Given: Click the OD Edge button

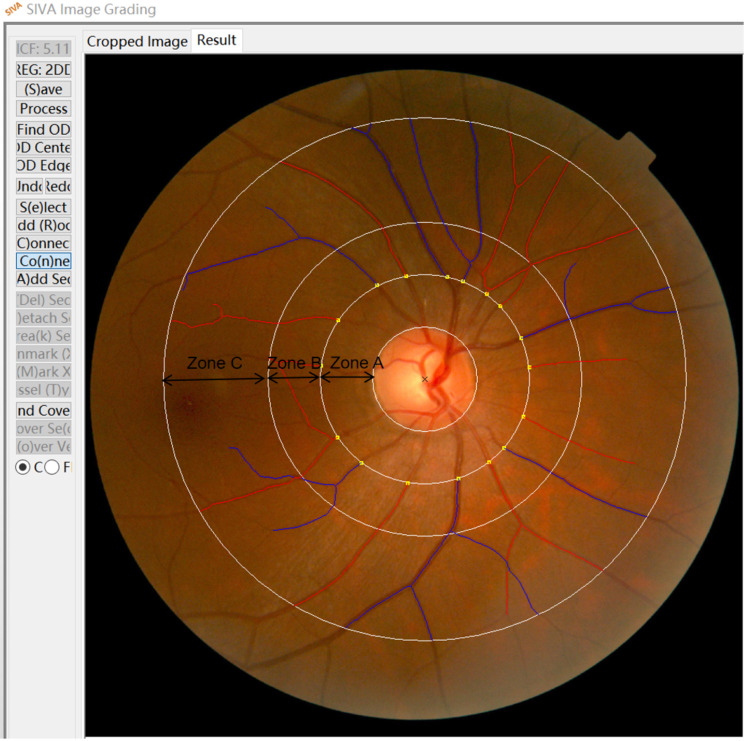Looking at the screenshot, I should click(x=43, y=166).
